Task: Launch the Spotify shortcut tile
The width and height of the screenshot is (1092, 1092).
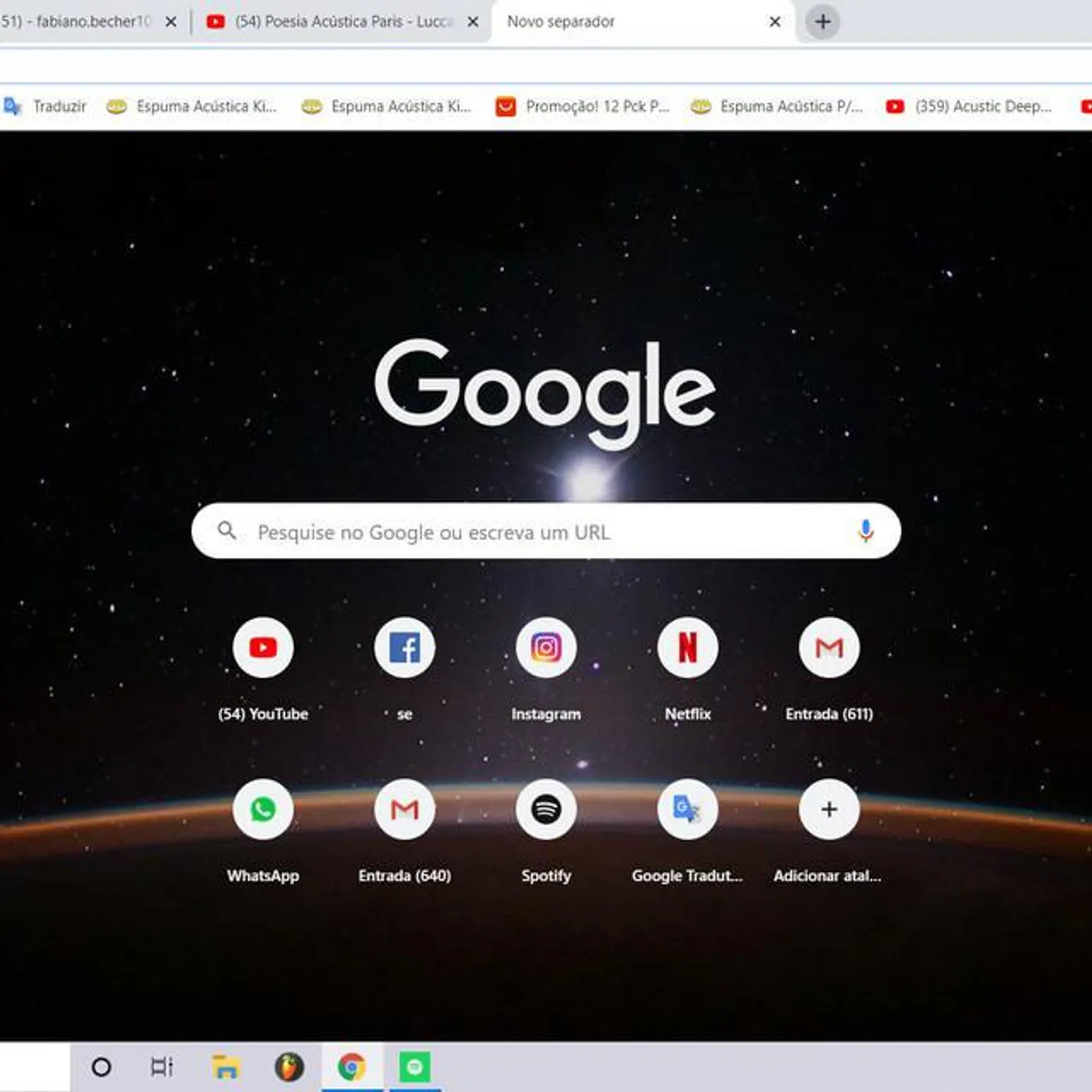Action: 546,810
